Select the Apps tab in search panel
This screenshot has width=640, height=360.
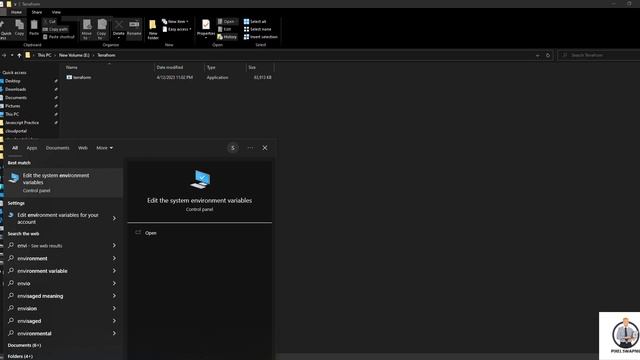[32, 148]
